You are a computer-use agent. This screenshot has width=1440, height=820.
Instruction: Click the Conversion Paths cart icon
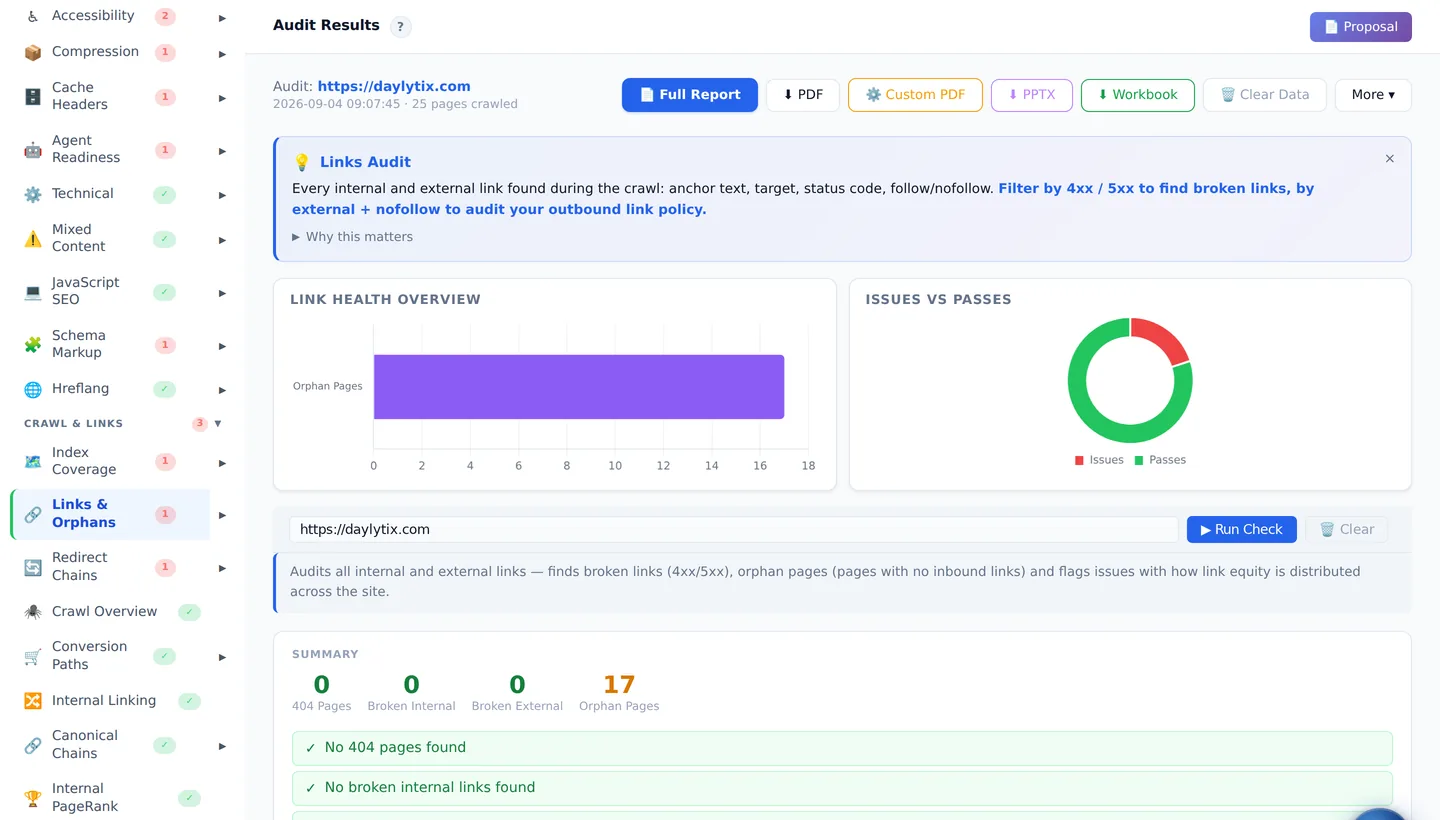[x=33, y=656]
